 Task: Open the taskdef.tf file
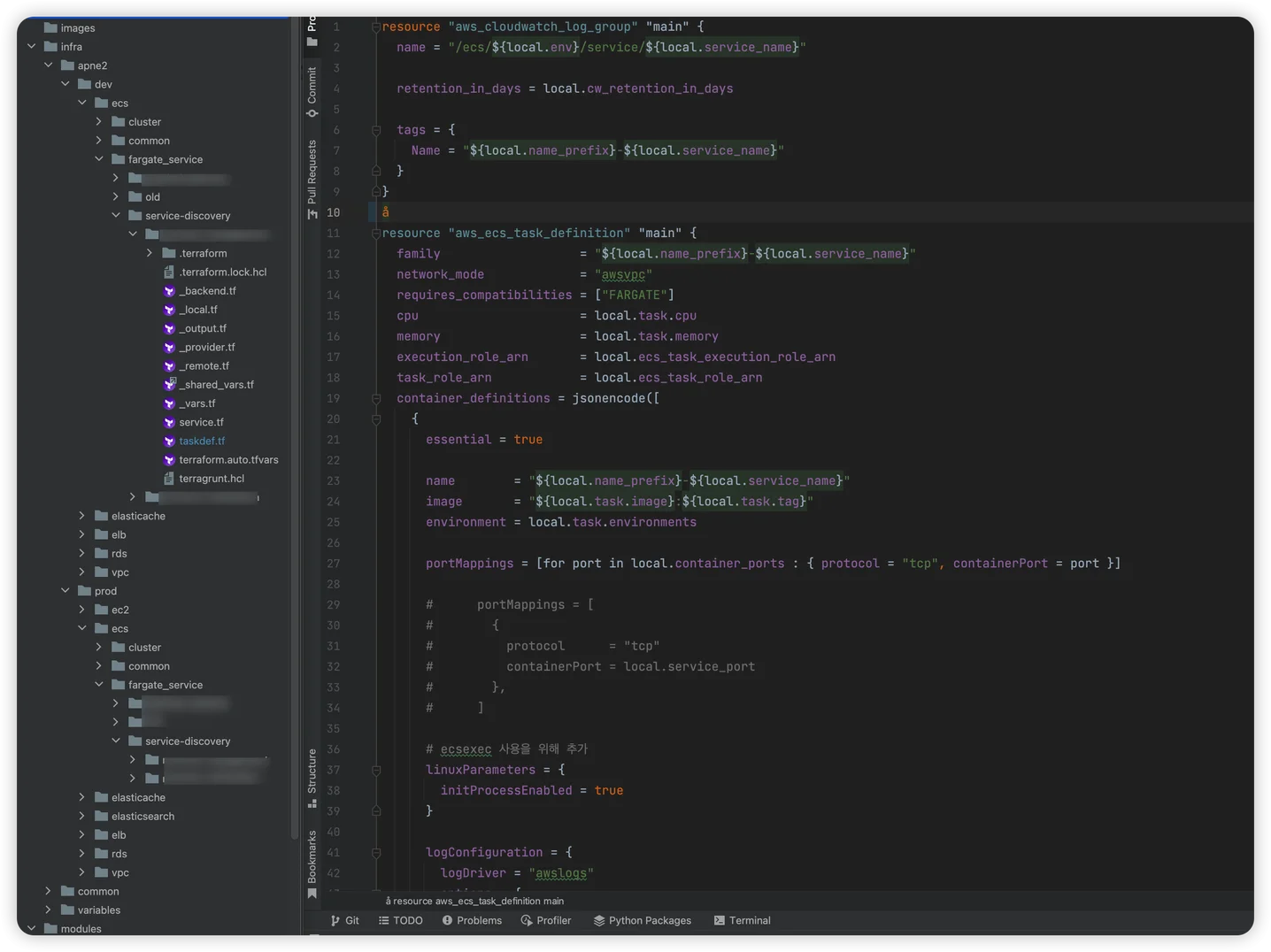click(202, 441)
